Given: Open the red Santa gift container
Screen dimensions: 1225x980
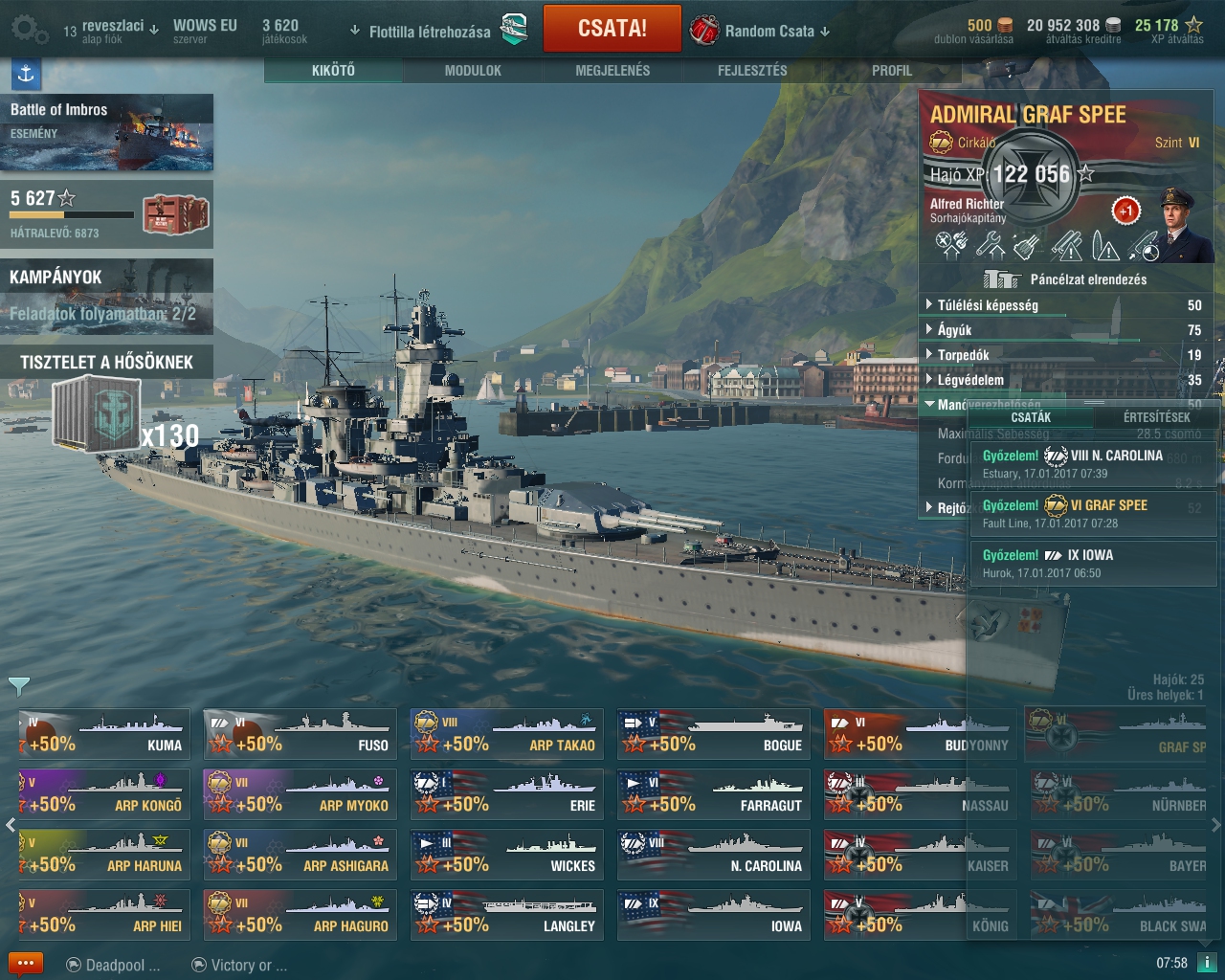Looking at the screenshot, I should point(175,214).
